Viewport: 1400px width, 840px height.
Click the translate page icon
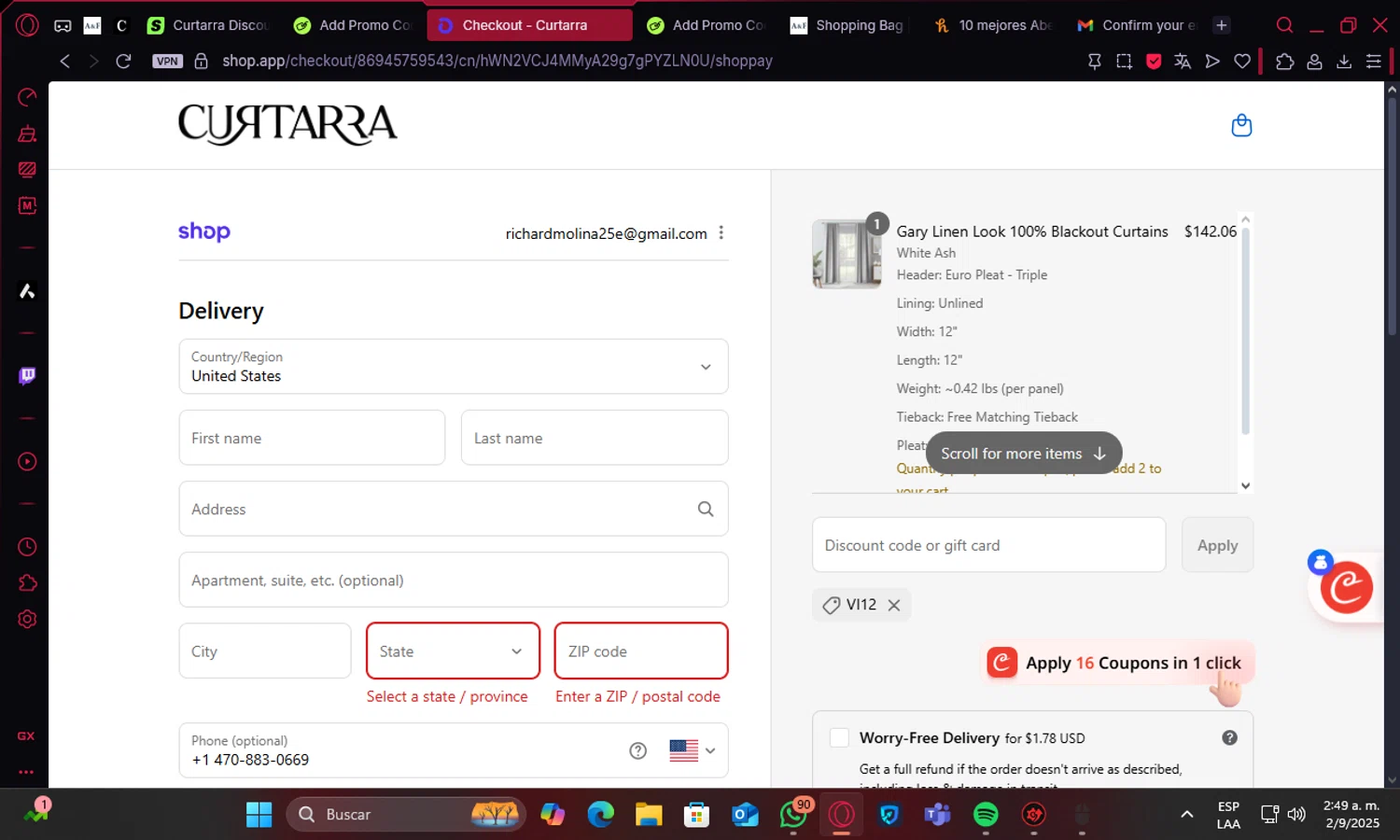point(1183,61)
